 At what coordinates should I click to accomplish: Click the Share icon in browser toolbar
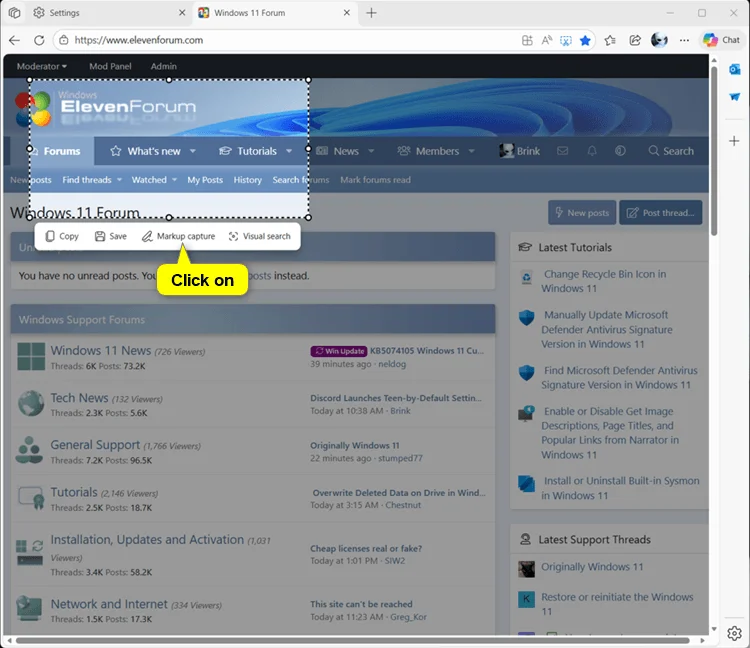coord(635,40)
